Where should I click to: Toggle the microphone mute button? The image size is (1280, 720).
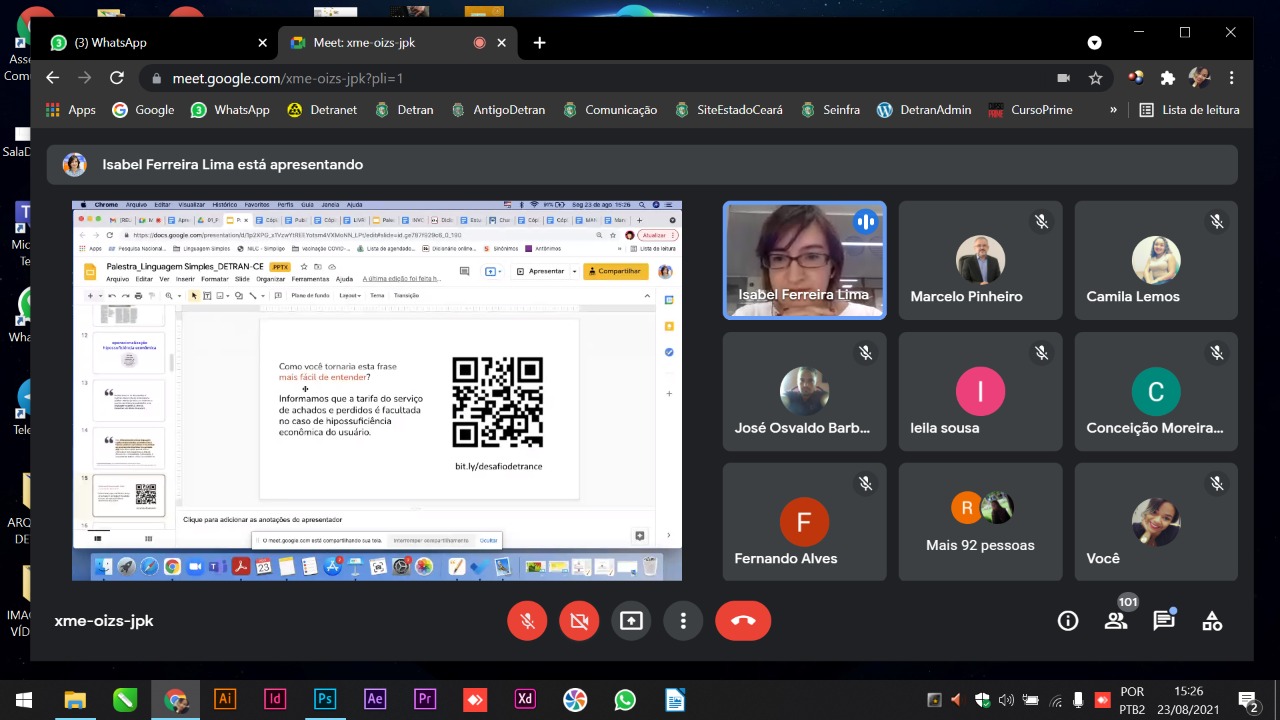(527, 621)
